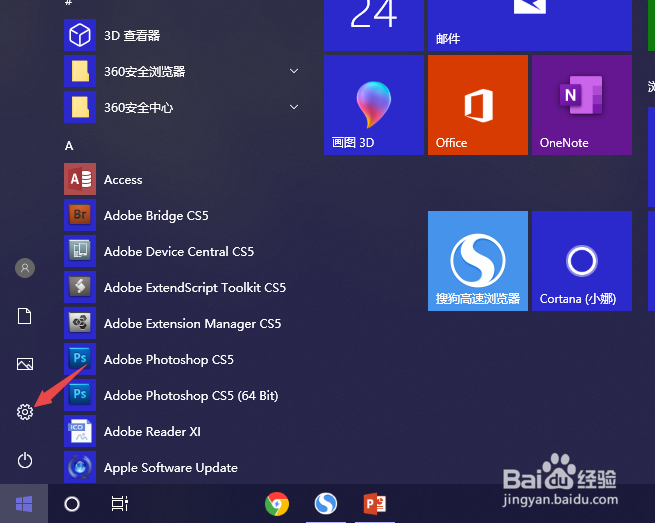Click the 360安全中心 folder icon

point(80,107)
